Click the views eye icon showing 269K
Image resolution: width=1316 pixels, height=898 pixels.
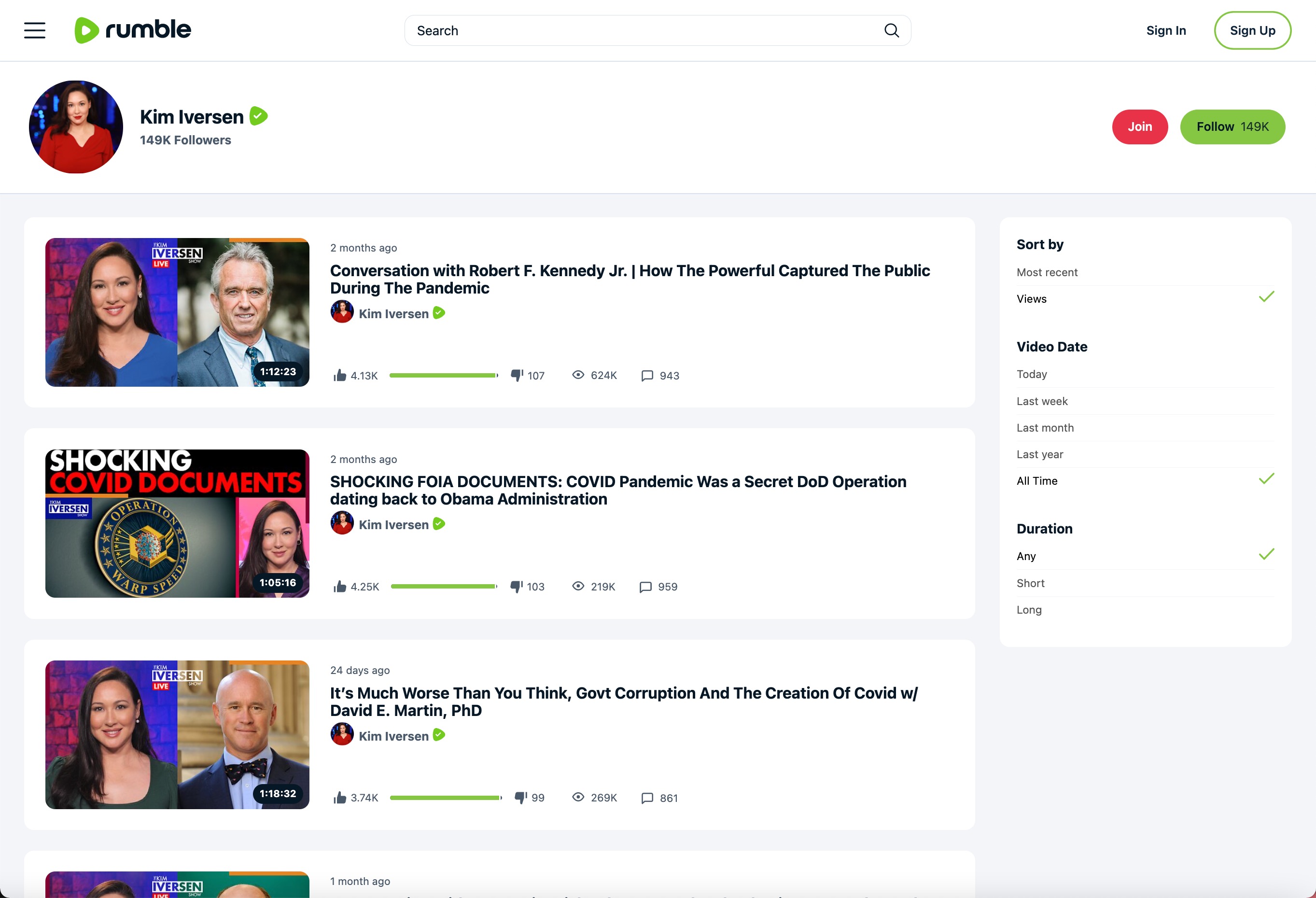click(577, 797)
